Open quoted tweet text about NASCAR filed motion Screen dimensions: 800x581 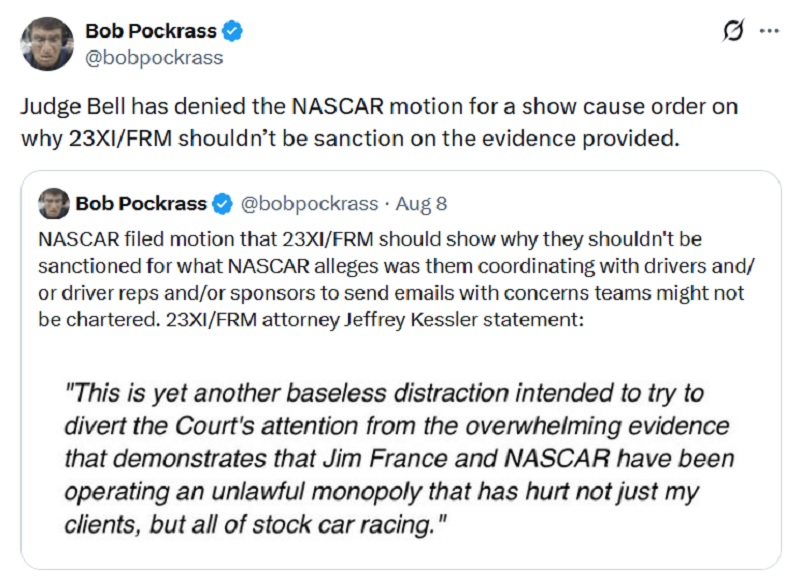tap(396, 280)
